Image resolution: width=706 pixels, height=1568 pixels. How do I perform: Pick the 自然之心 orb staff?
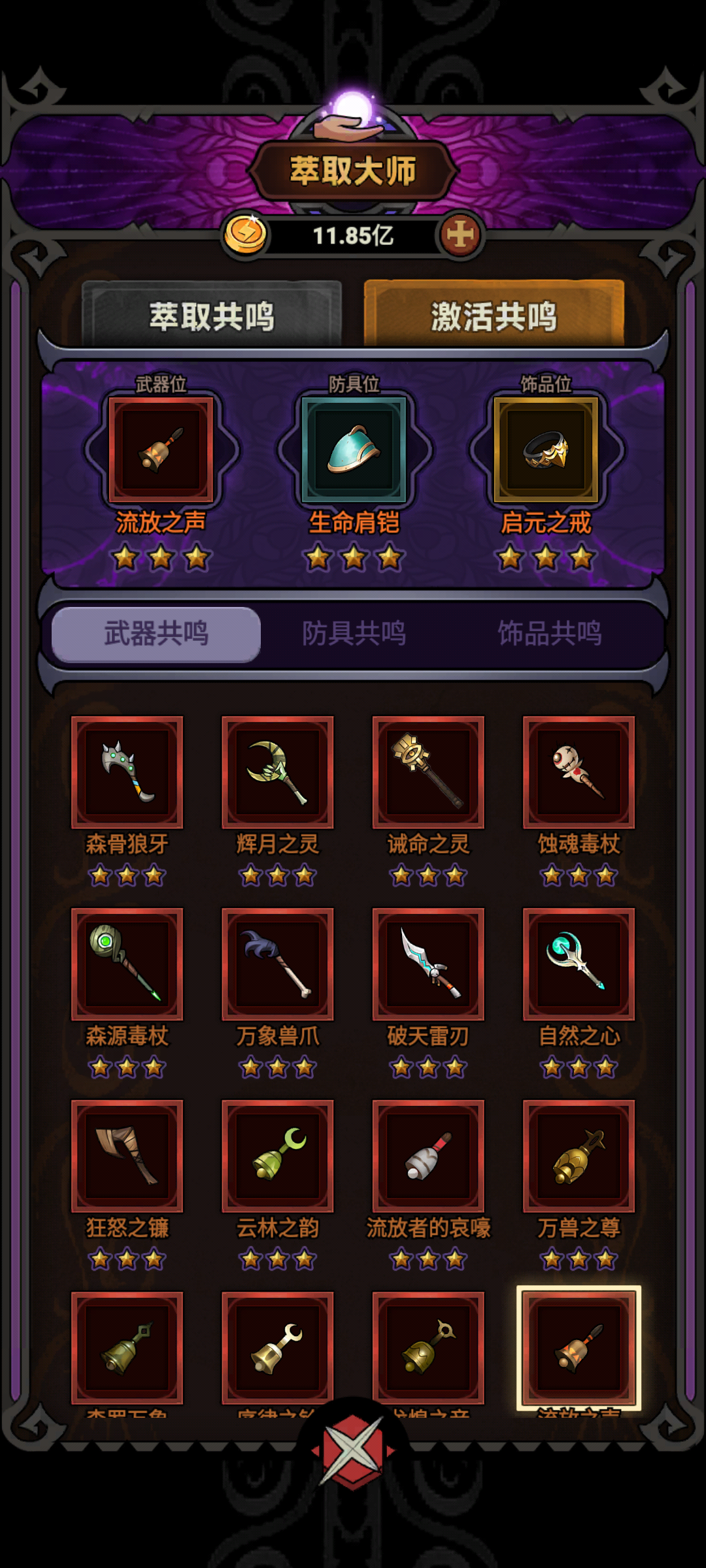(x=579, y=964)
